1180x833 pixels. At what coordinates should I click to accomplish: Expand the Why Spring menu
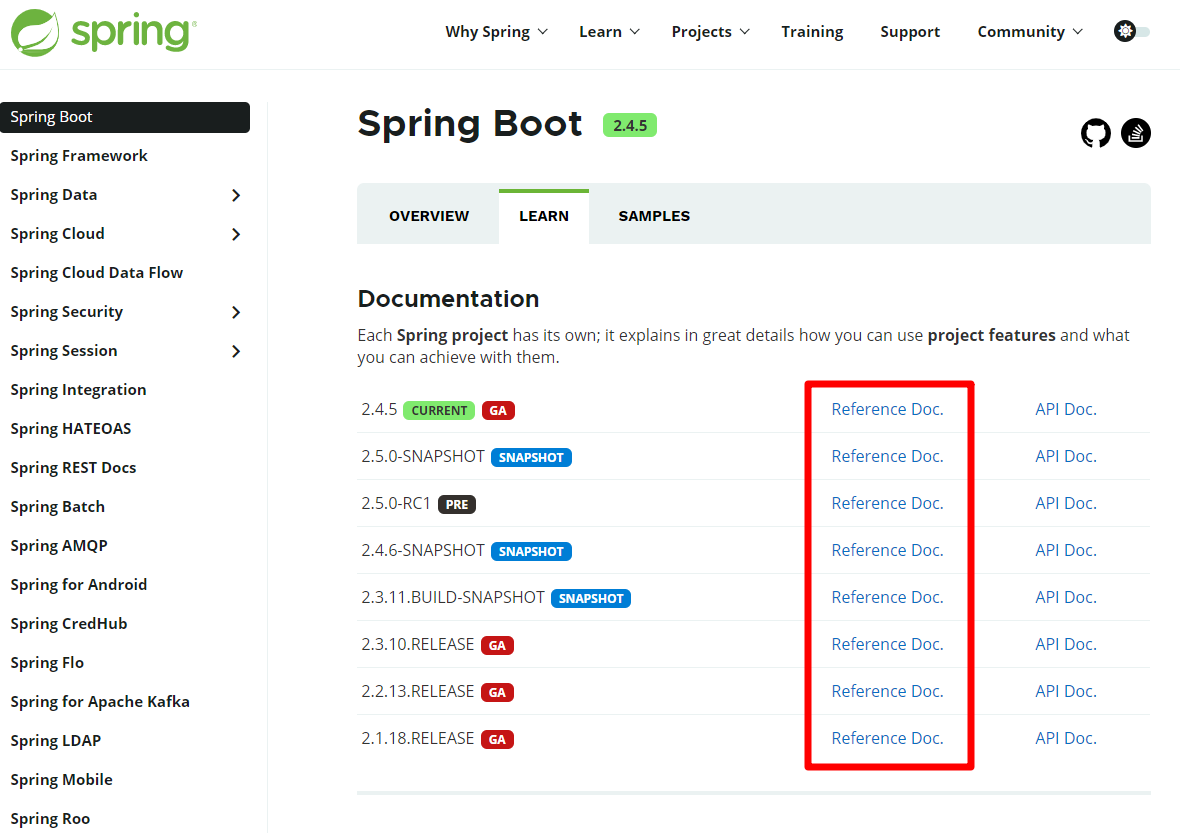click(x=496, y=32)
